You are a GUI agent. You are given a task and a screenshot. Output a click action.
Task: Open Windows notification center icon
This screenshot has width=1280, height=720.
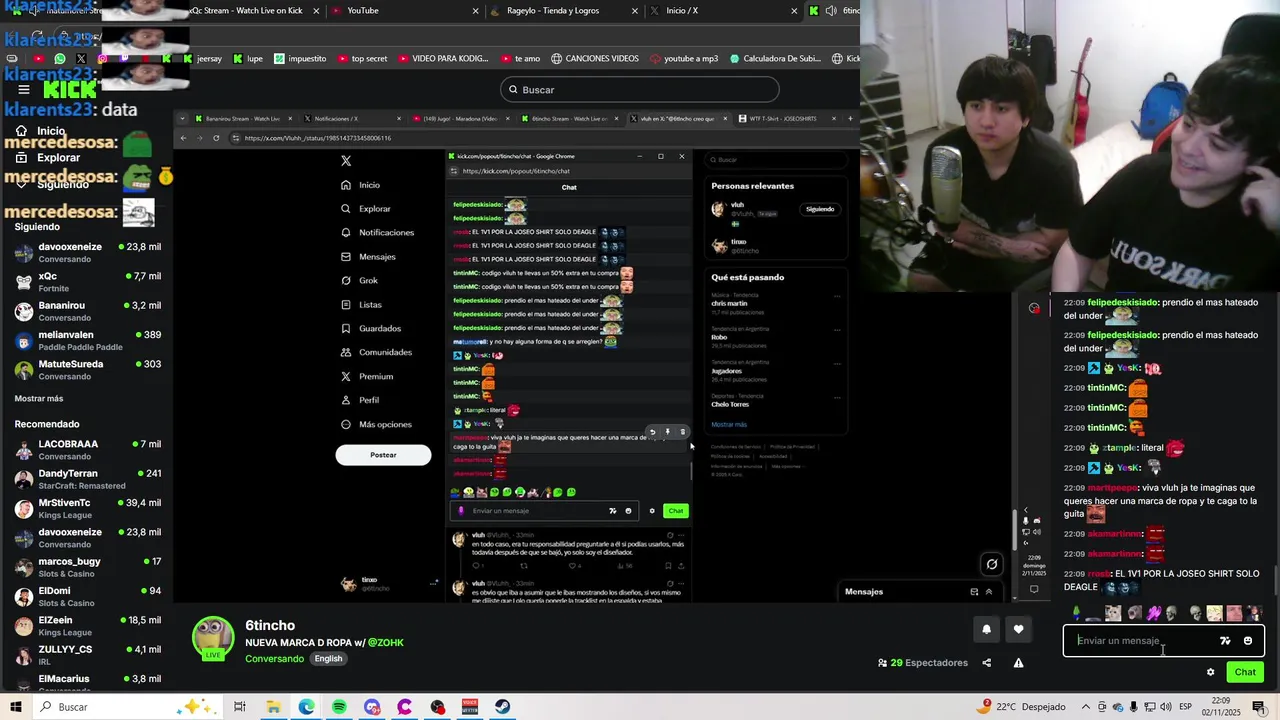pos(1258,707)
